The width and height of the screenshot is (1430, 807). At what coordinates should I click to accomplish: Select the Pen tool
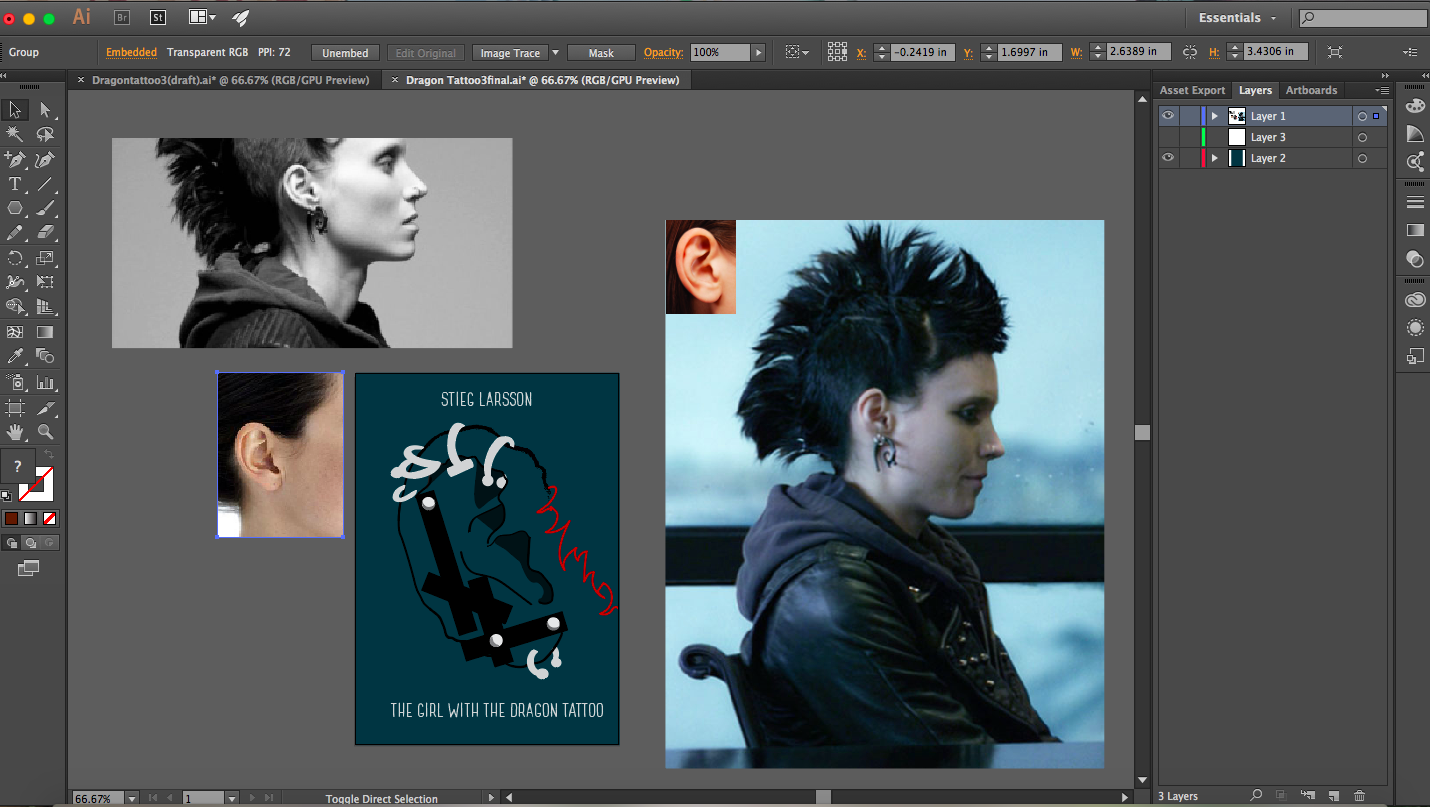(15, 159)
